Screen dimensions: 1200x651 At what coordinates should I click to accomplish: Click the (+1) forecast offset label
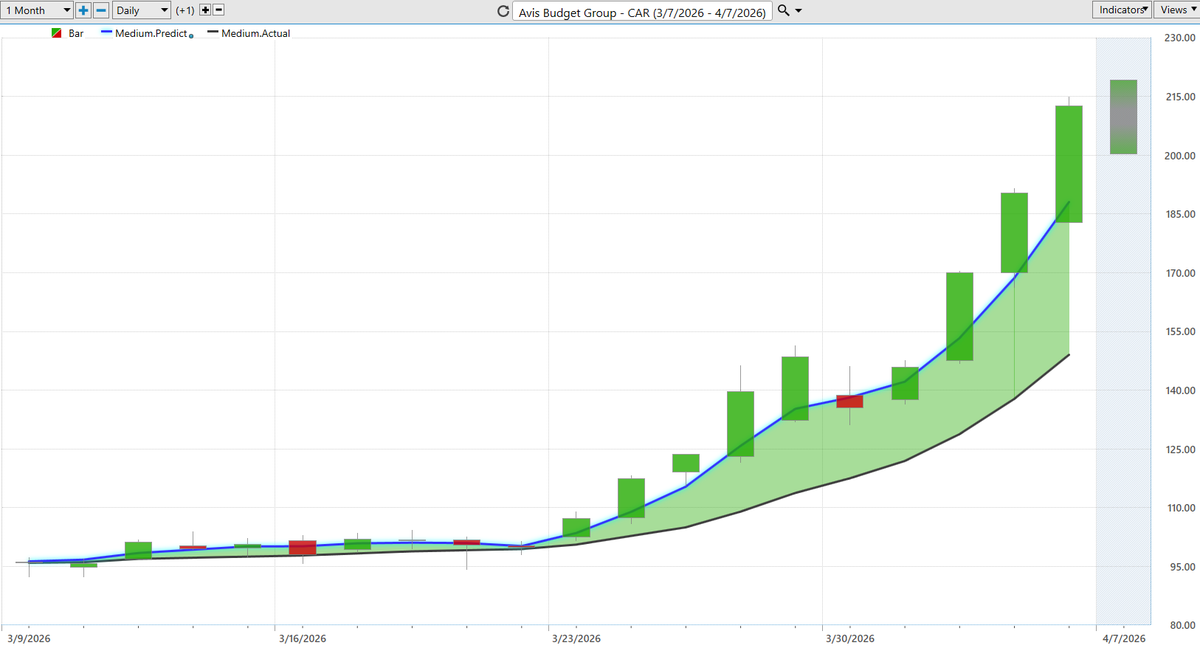point(185,10)
